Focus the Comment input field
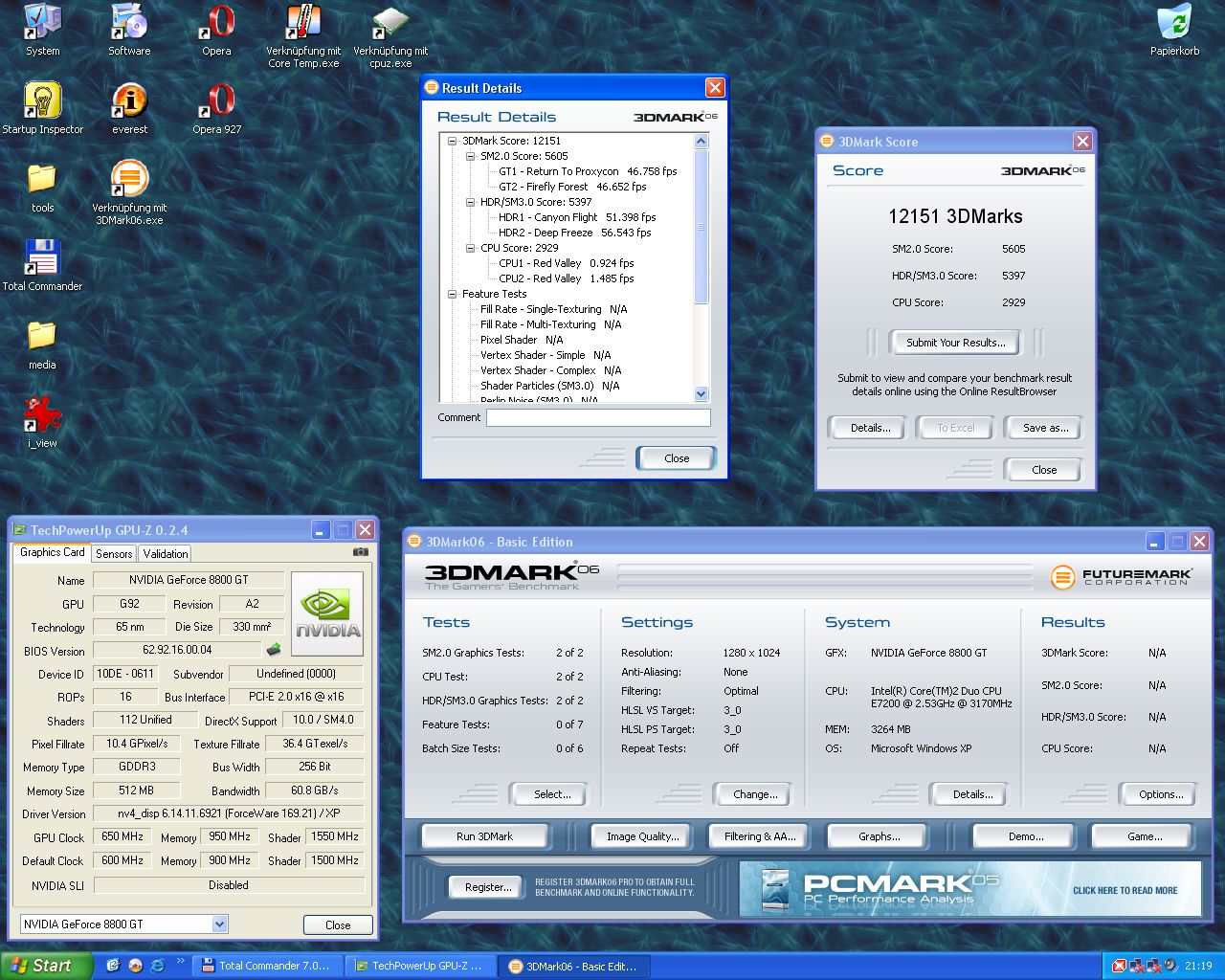This screenshot has width=1225, height=980. [598, 417]
